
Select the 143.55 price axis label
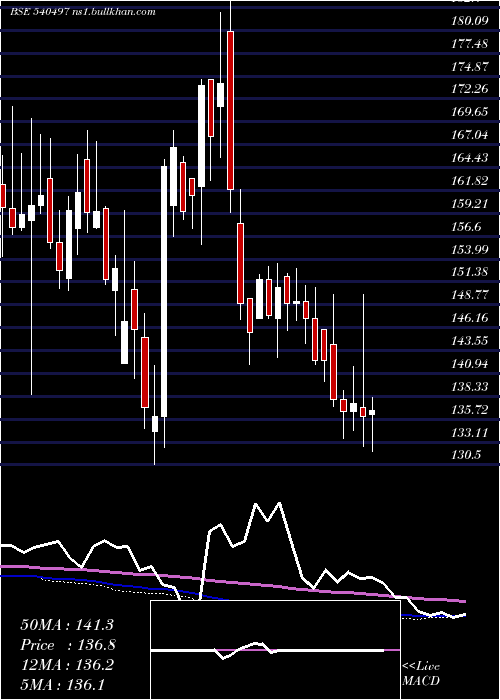click(471, 341)
